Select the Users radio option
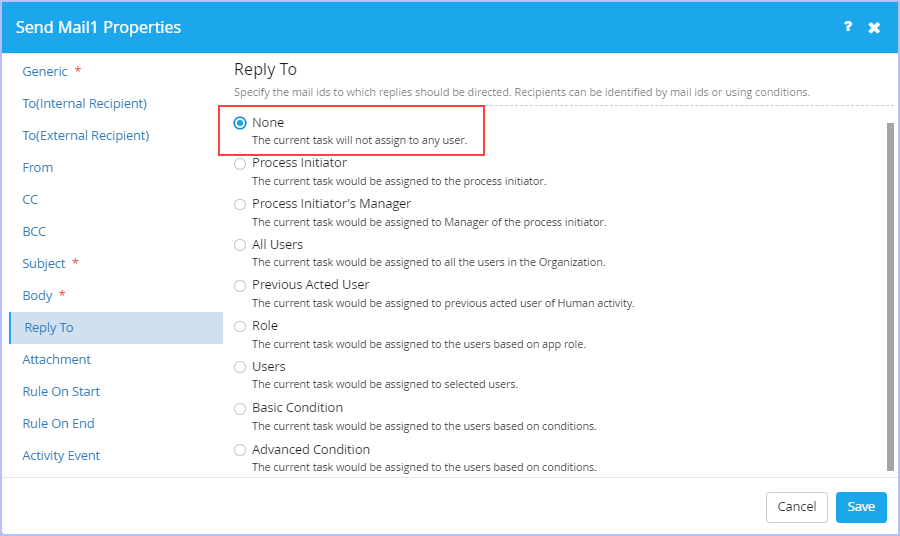The image size is (900, 536). 240,367
